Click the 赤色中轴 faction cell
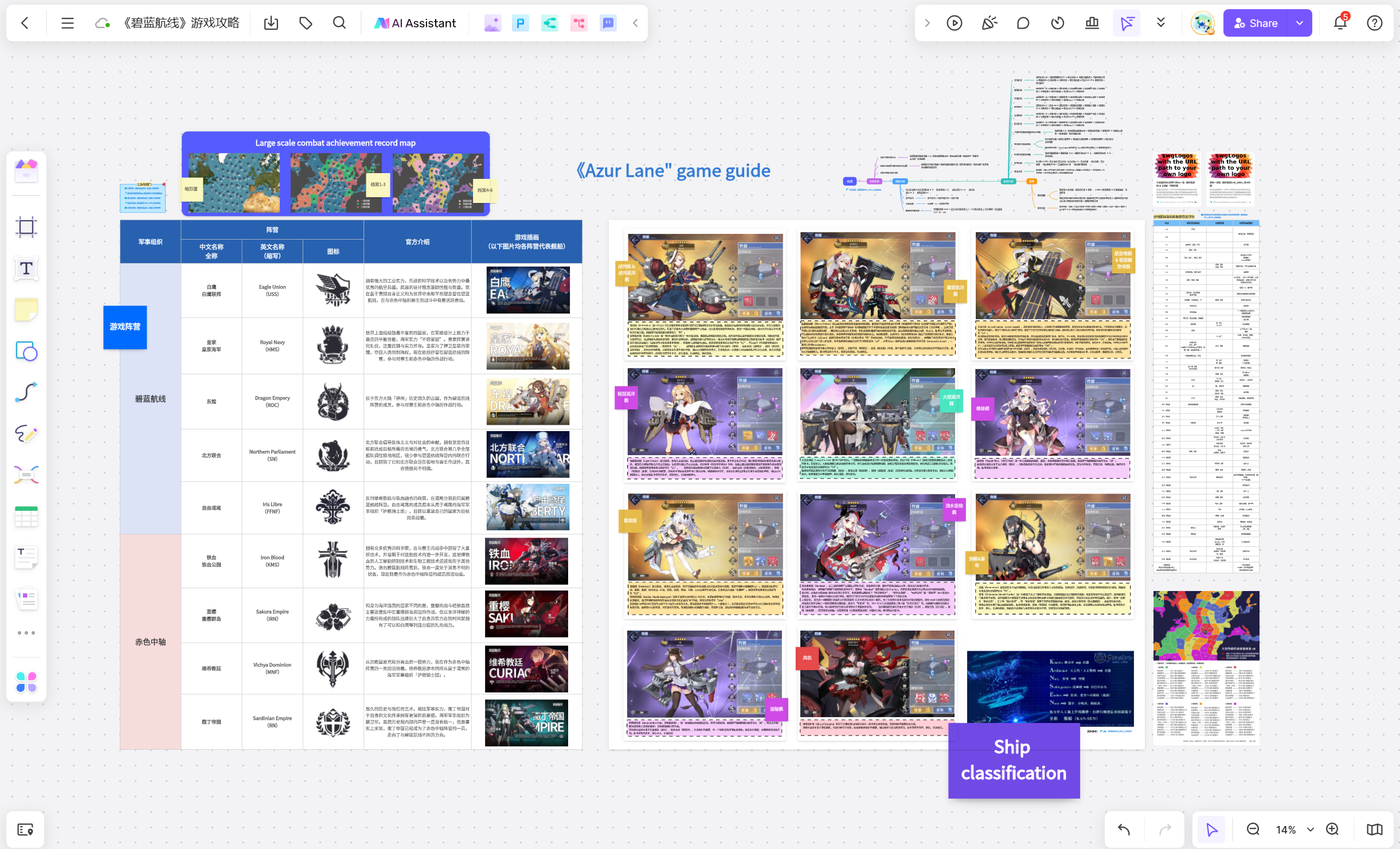This screenshot has width=1400, height=849. 150,642
